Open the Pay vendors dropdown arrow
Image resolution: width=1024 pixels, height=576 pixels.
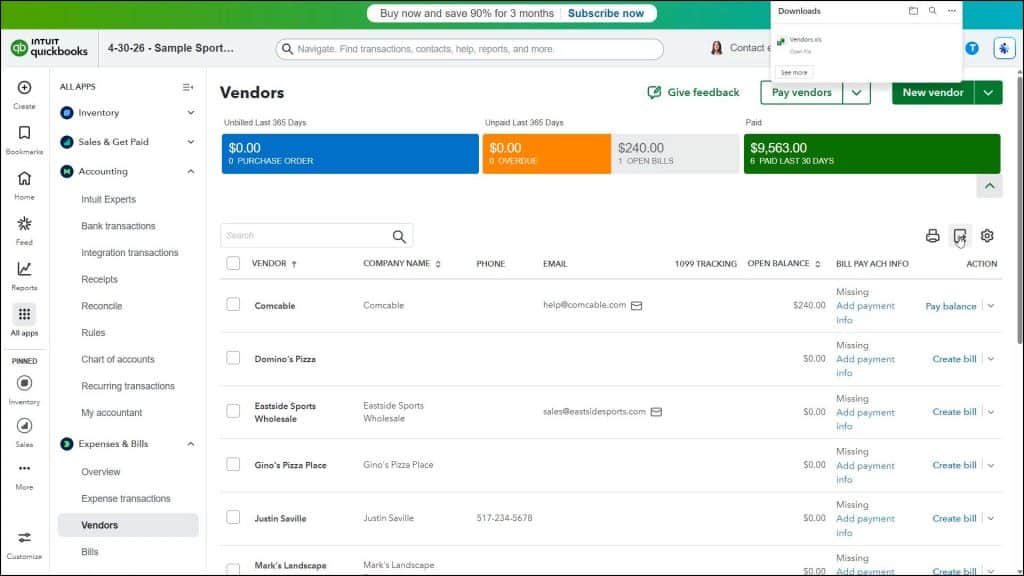pyautogui.click(x=856, y=93)
